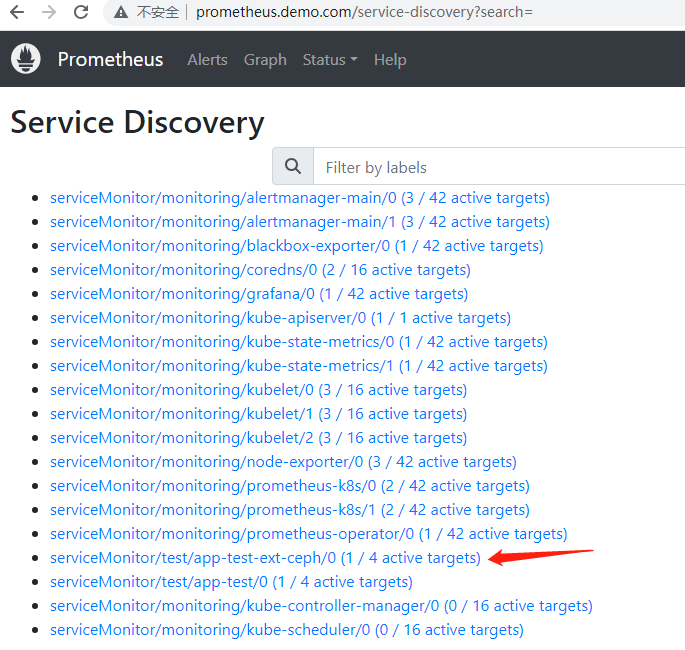Click the Prometheus flame logo
The width and height of the screenshot is (685, 650).
tap(26, 59)
